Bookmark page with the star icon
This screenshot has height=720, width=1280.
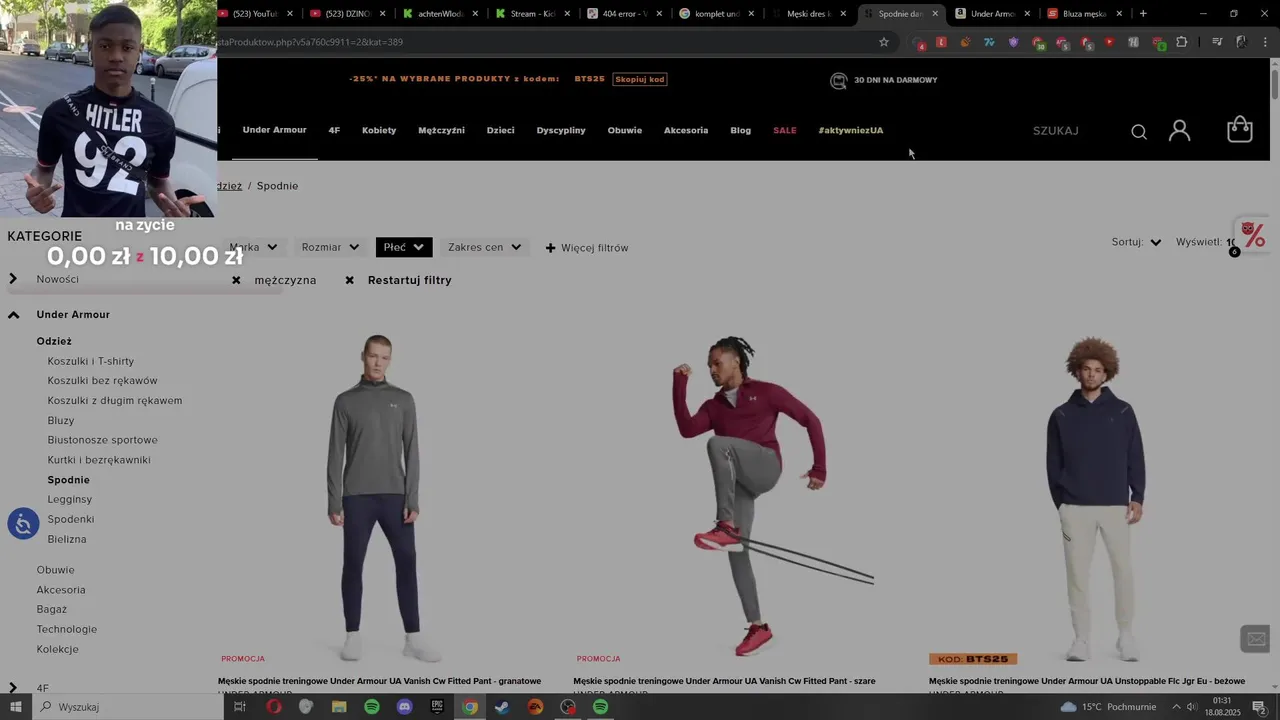(x=884, y=42)
